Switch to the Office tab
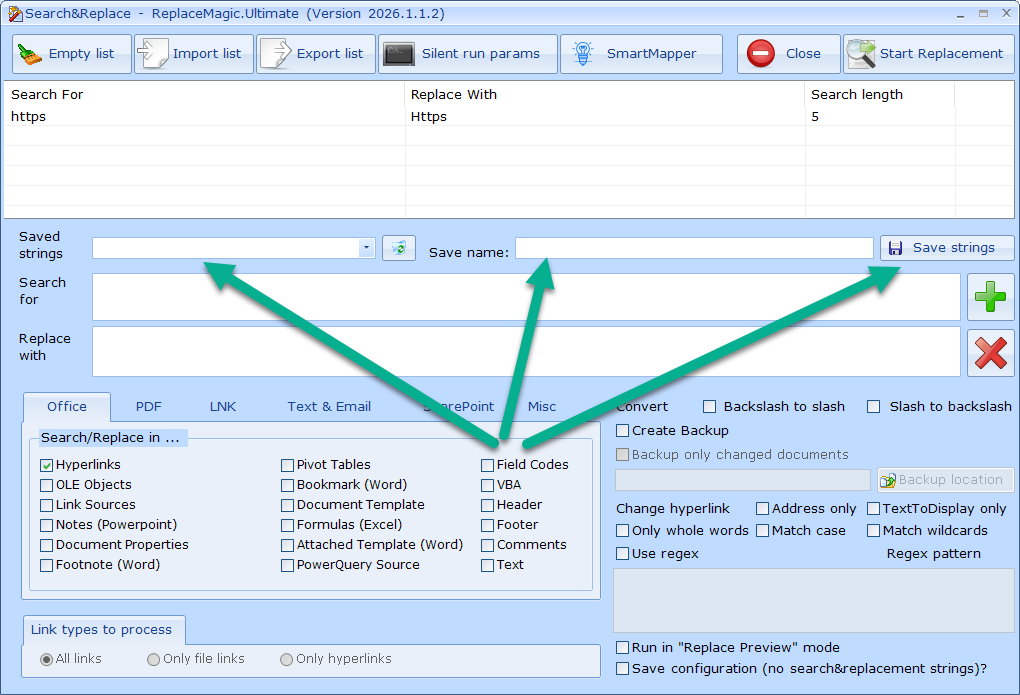Image resolution: width=1020 pixels, height=695 pixels. click(67, 407)
